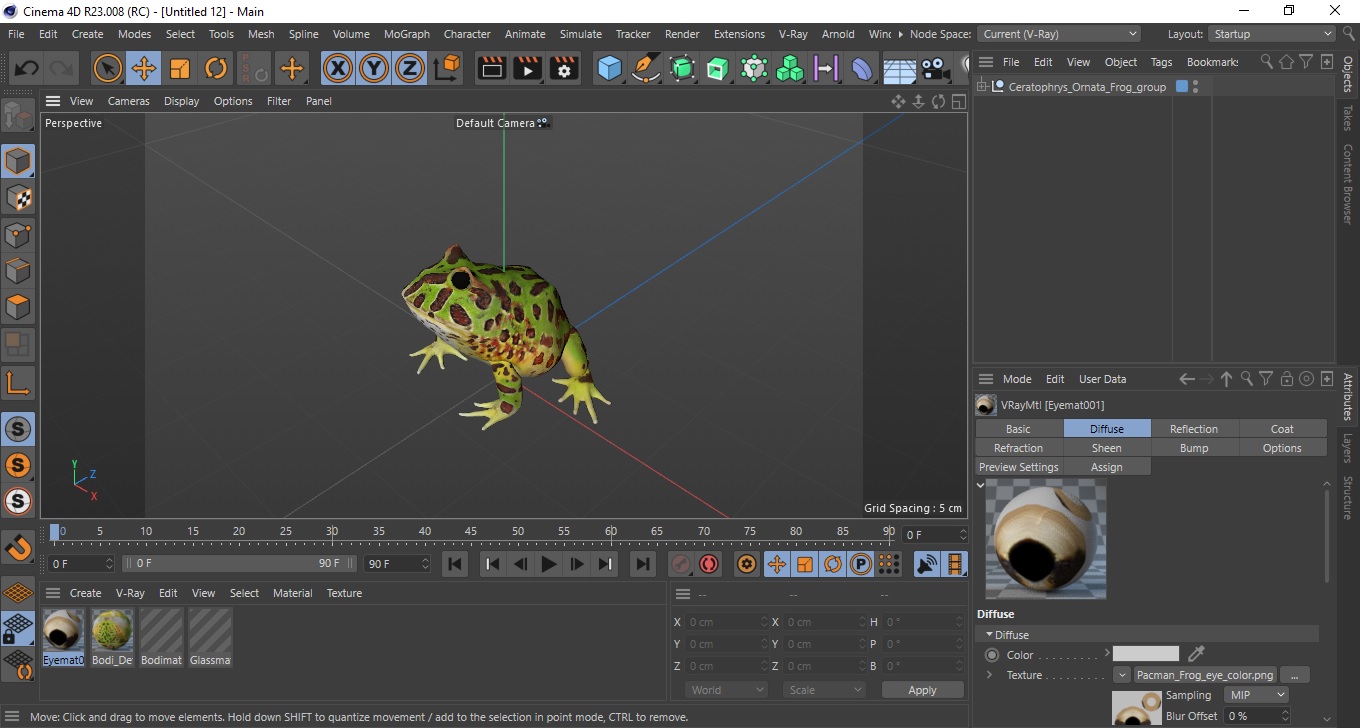This screenshot has height=728, width=1360.
Task: Click frame 45 on timeline ruler
Action: pyautogui.click(x=471, y=531)
